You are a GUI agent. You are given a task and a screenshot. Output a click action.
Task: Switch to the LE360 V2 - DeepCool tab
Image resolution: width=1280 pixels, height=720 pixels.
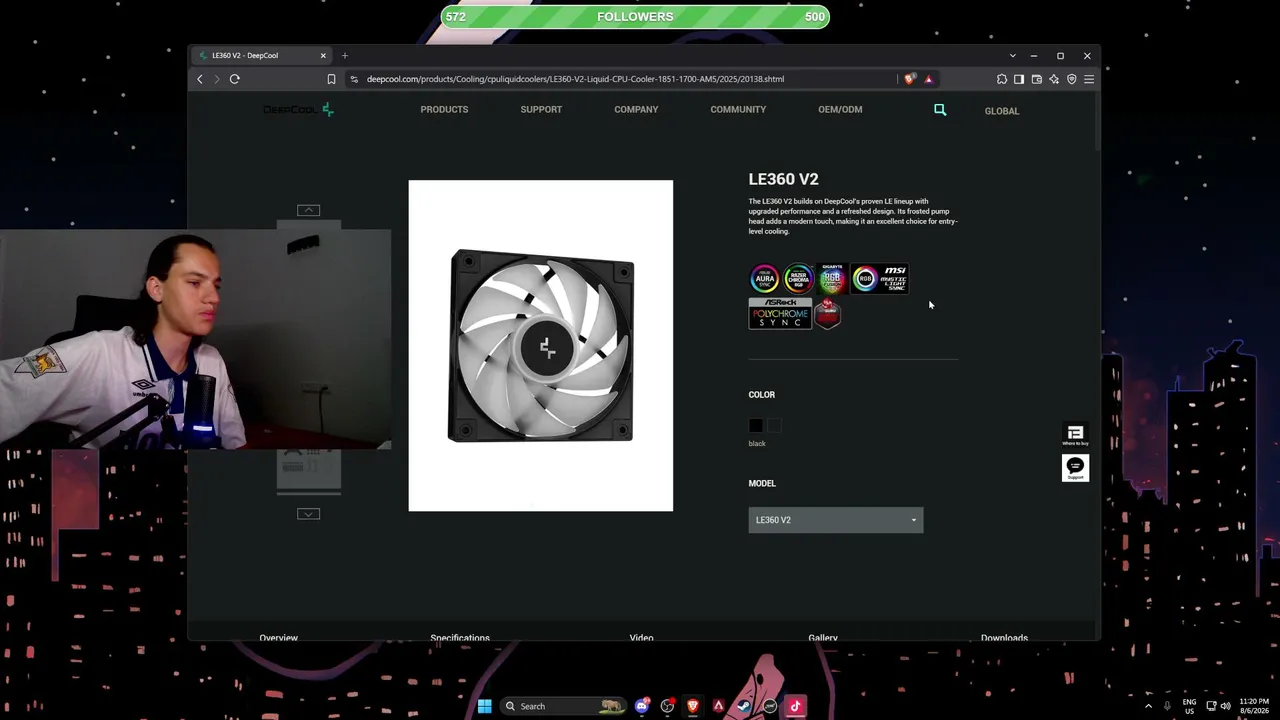click(260, 55)
